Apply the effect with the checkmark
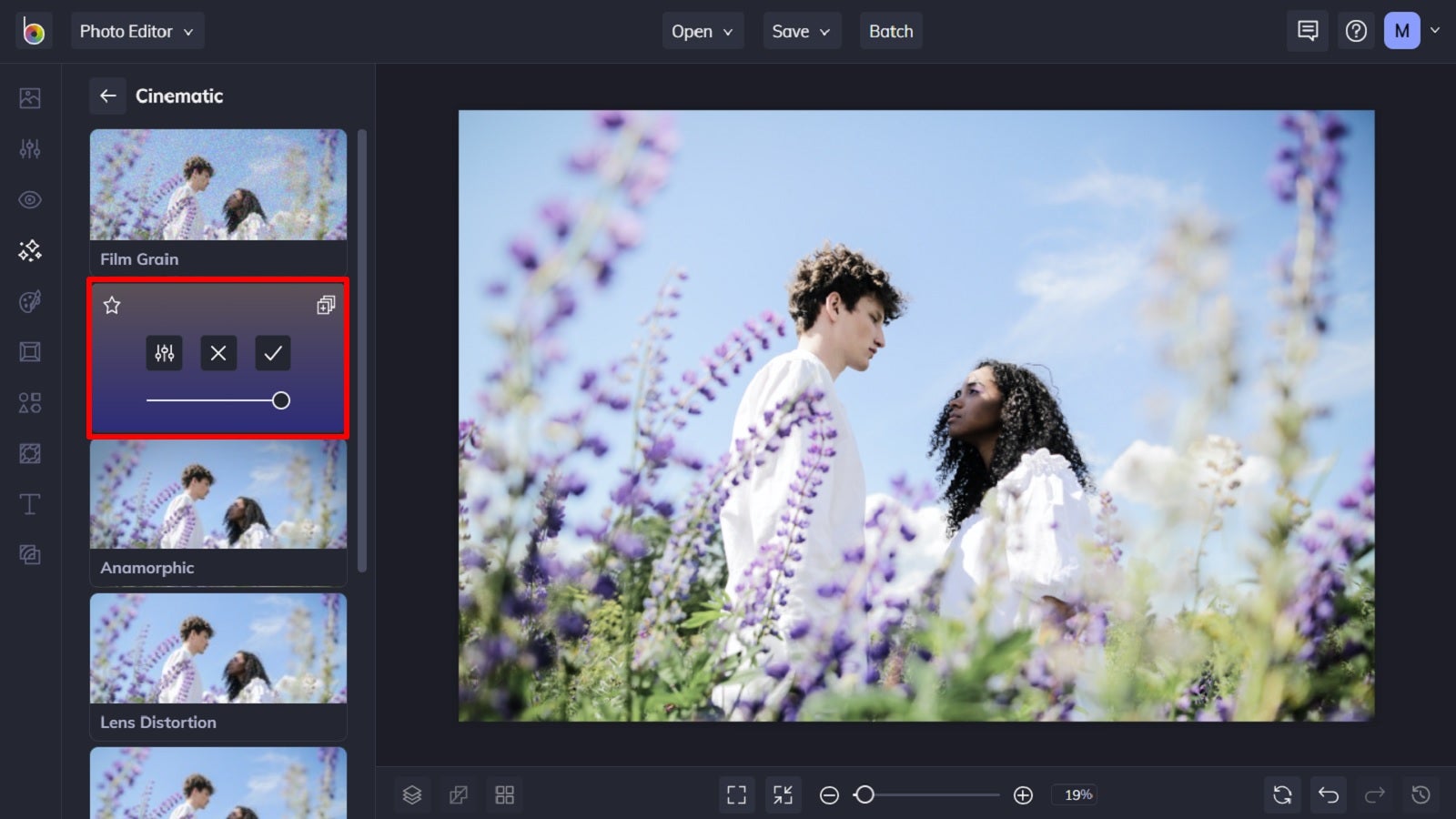 pos(272,353)
